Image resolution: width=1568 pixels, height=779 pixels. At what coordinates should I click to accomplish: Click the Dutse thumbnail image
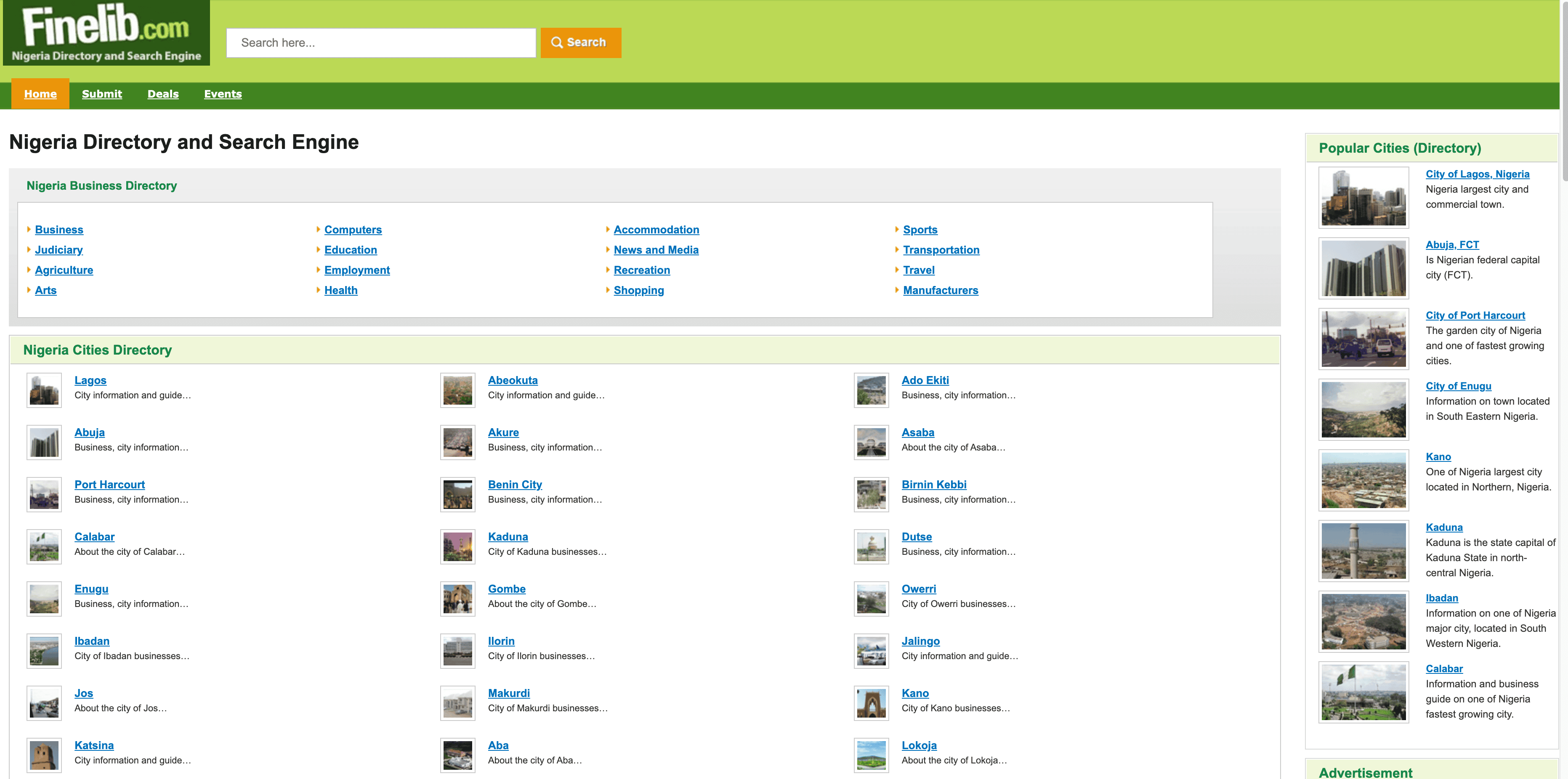(871, 546)
